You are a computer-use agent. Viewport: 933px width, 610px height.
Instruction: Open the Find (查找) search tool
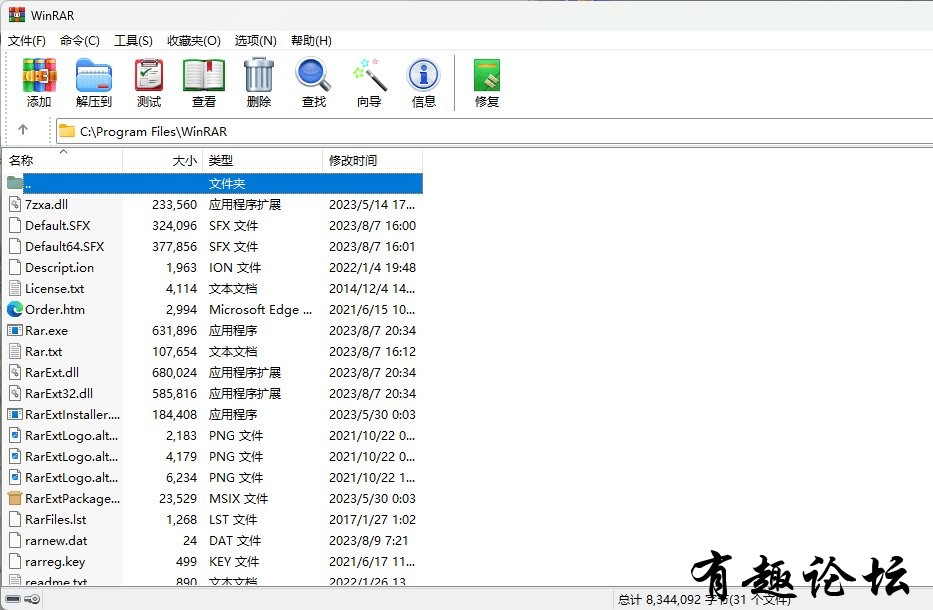[x=314, y=76]
